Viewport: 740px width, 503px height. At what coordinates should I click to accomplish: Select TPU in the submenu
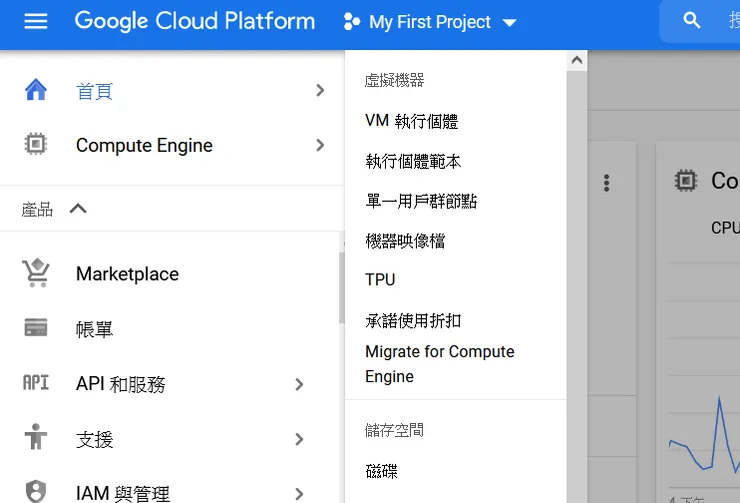point(380,280)
